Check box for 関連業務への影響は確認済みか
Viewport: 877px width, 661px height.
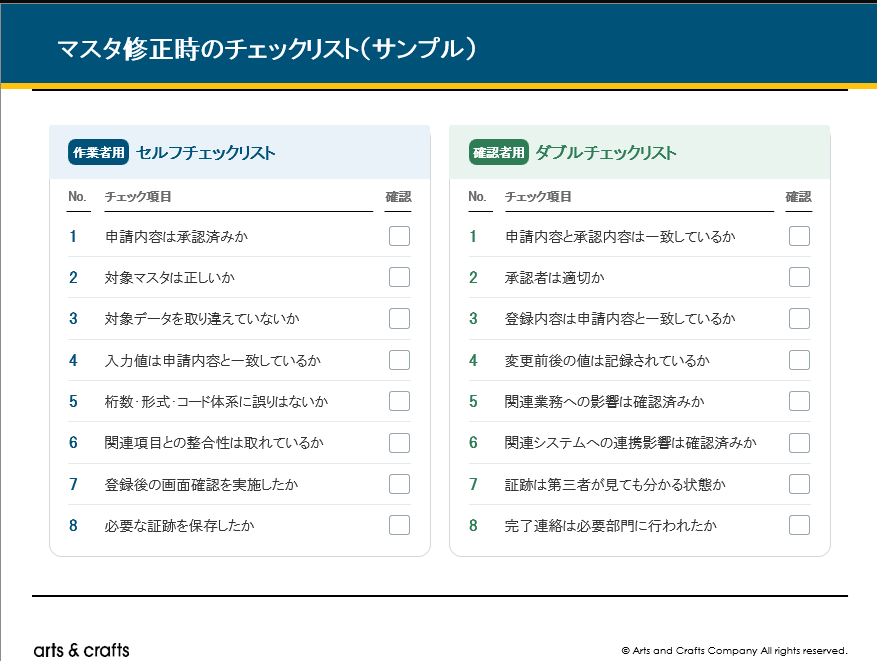pyautogui.click(x=799, y=401)
